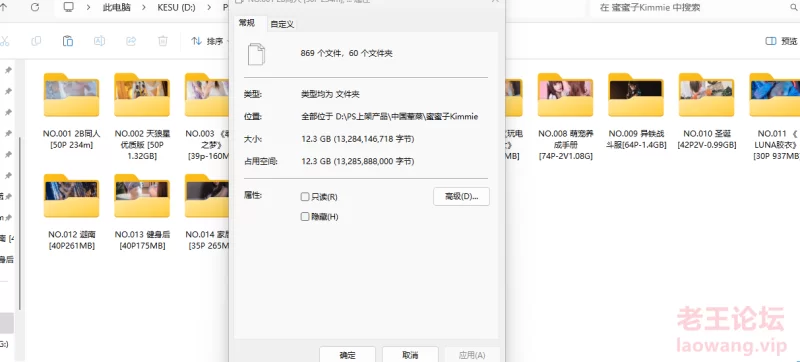
Task: Click the Delete trash icon in Explorer's toolbar
Action: point(163,41)
